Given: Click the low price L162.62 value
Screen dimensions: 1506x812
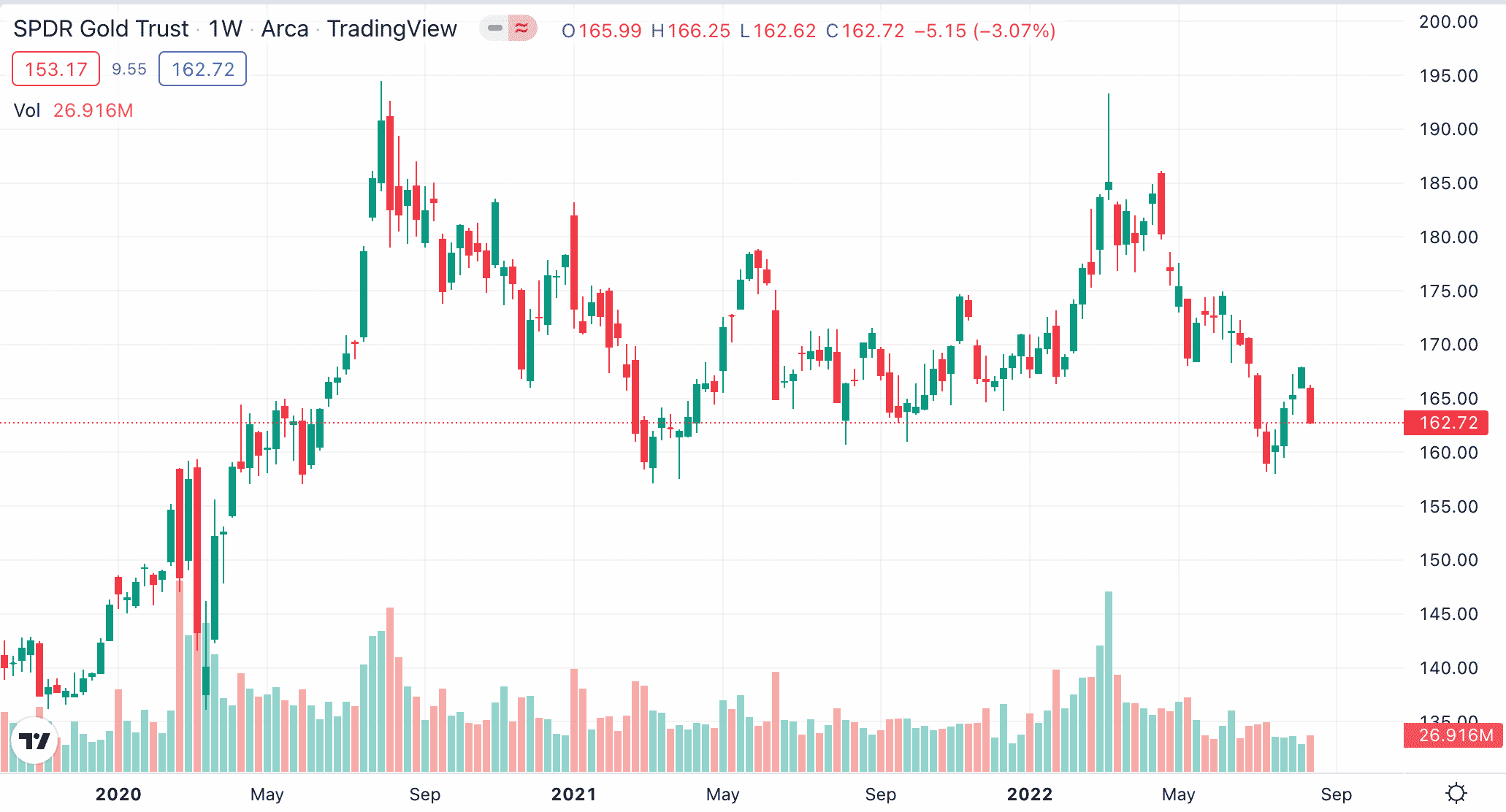Looking at the screenshot, I should pos(778,31).
